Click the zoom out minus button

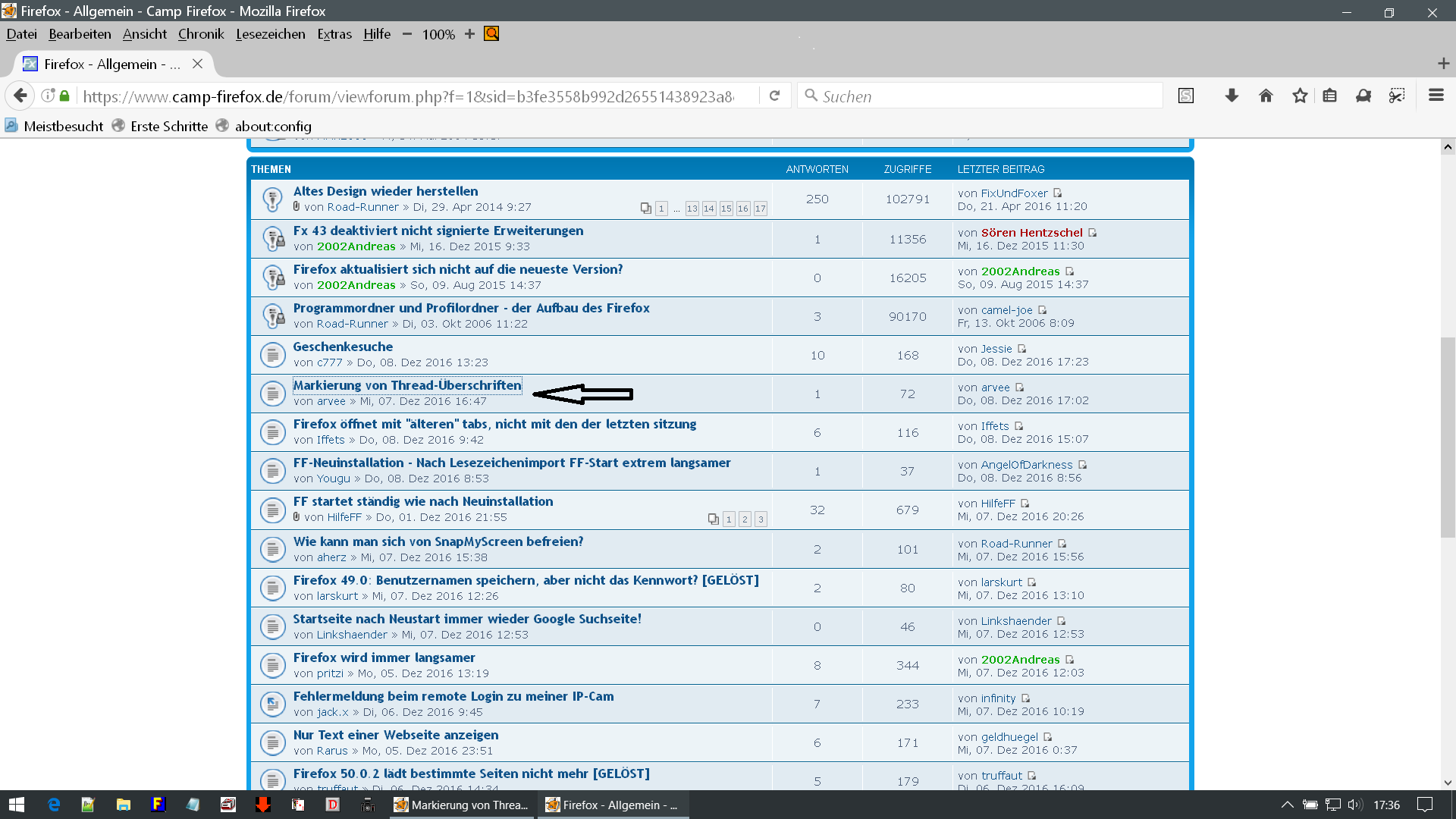pyautogui.click(x=407, y=34)
